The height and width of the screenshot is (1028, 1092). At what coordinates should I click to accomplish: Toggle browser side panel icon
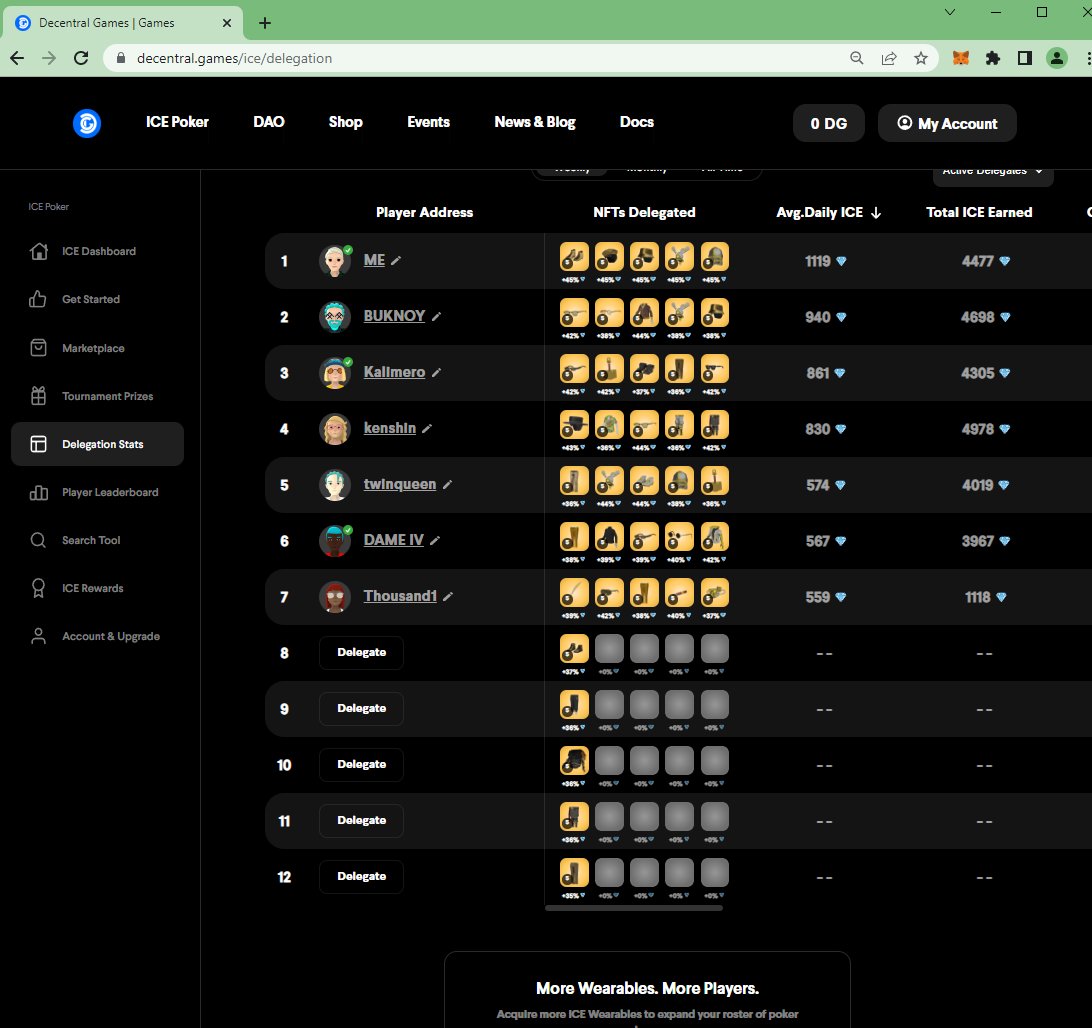click(1024, 58)
